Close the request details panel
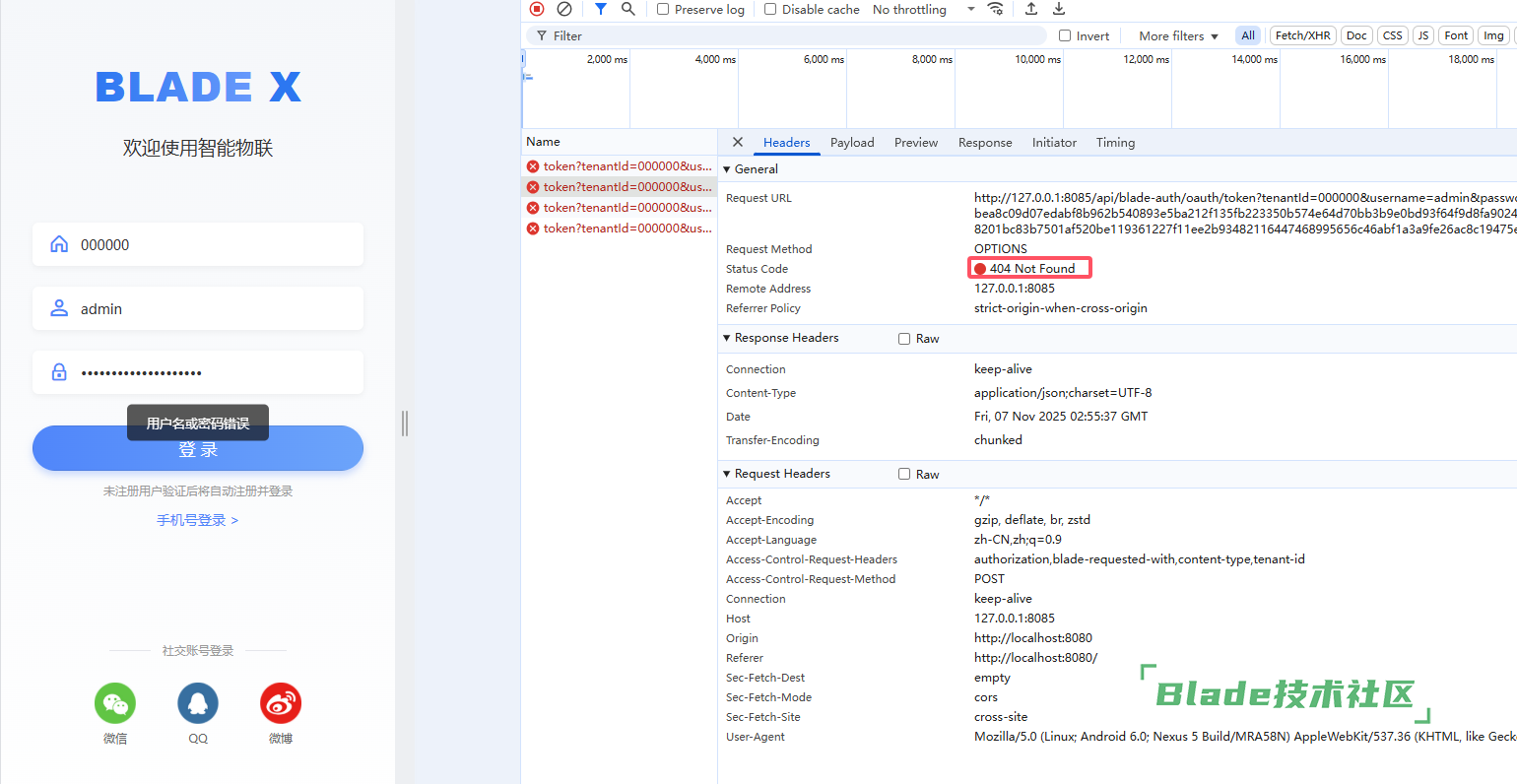1517x784 pixels. click(738, 142)
